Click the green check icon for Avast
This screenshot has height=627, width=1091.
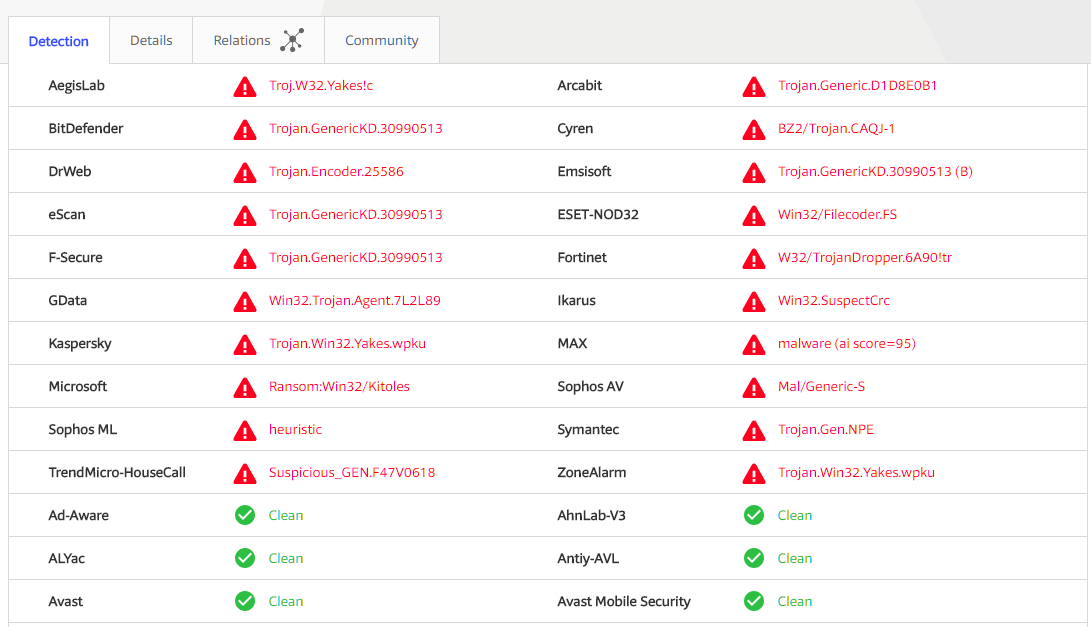point(245,602)
